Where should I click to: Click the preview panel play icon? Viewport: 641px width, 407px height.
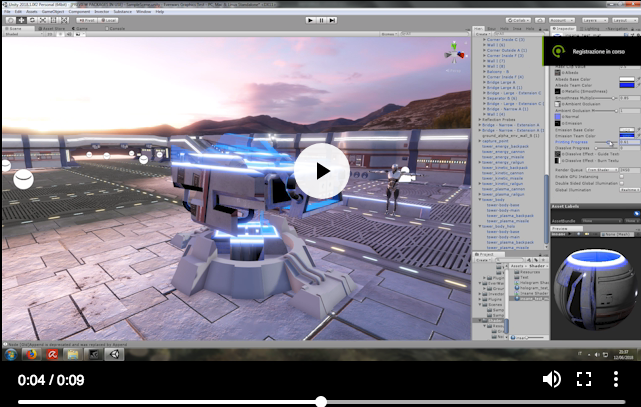(x=568, y=234)
